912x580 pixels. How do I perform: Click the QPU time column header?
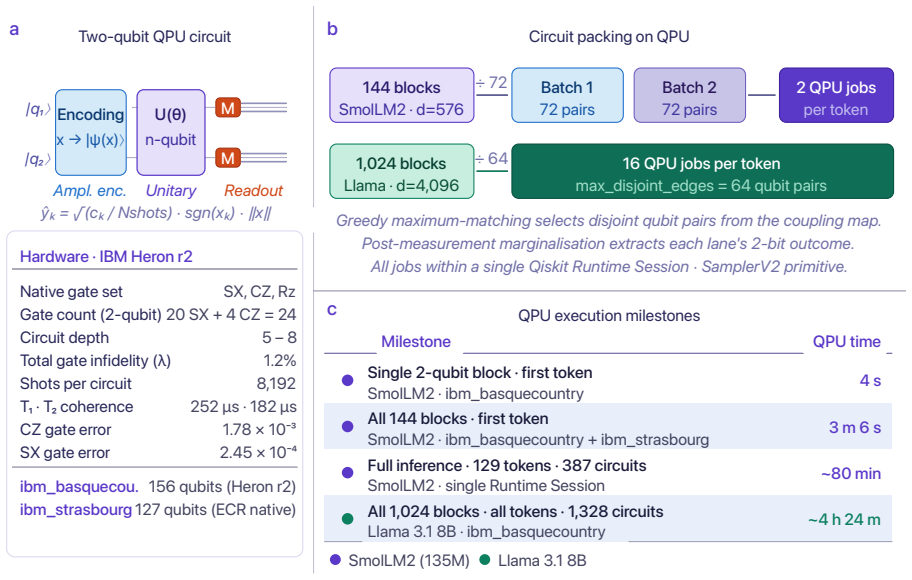pos(847,341)
